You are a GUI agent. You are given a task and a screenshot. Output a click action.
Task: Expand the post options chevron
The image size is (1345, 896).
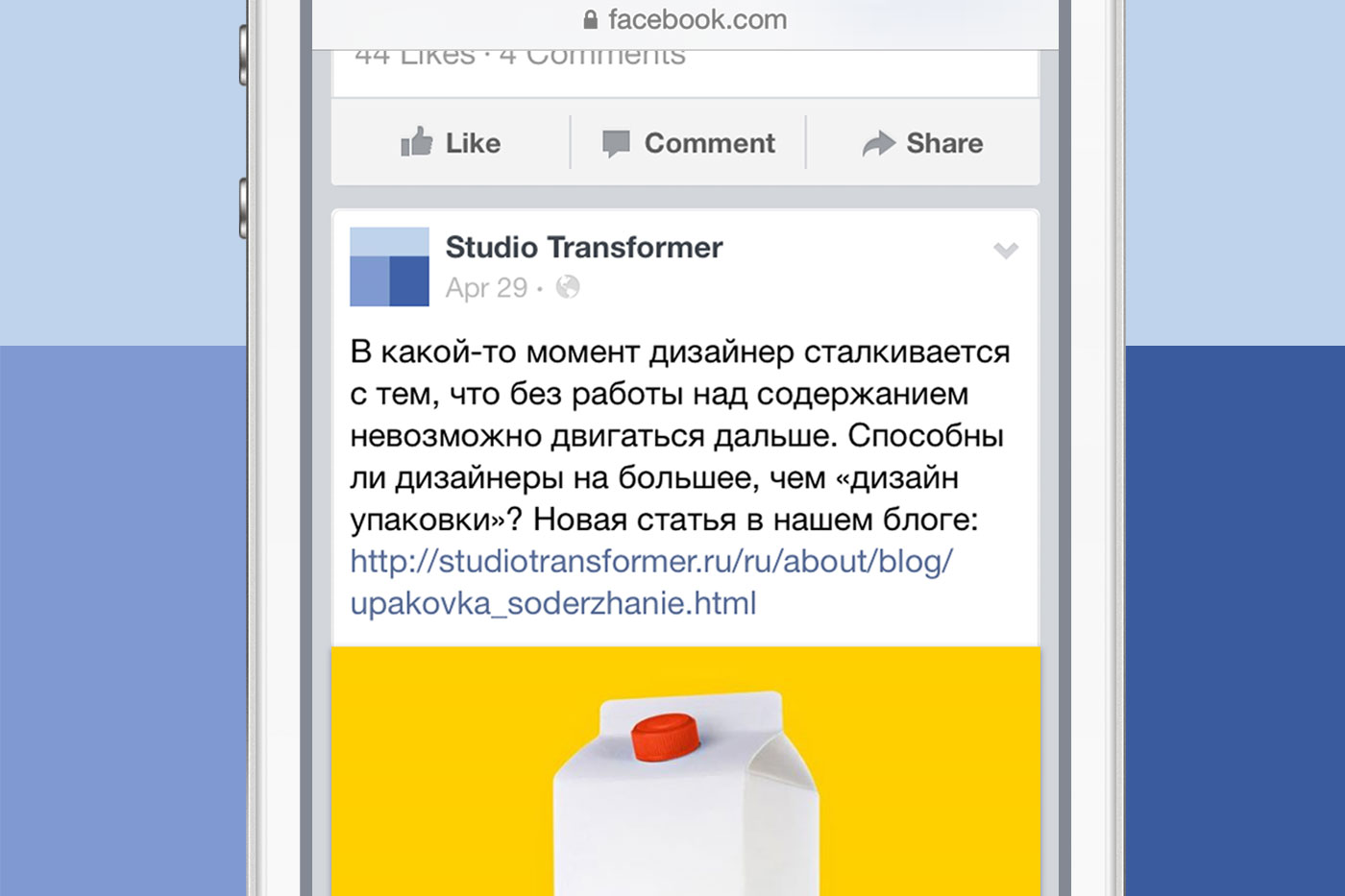pyautogui.click(x=1006, y=251)
